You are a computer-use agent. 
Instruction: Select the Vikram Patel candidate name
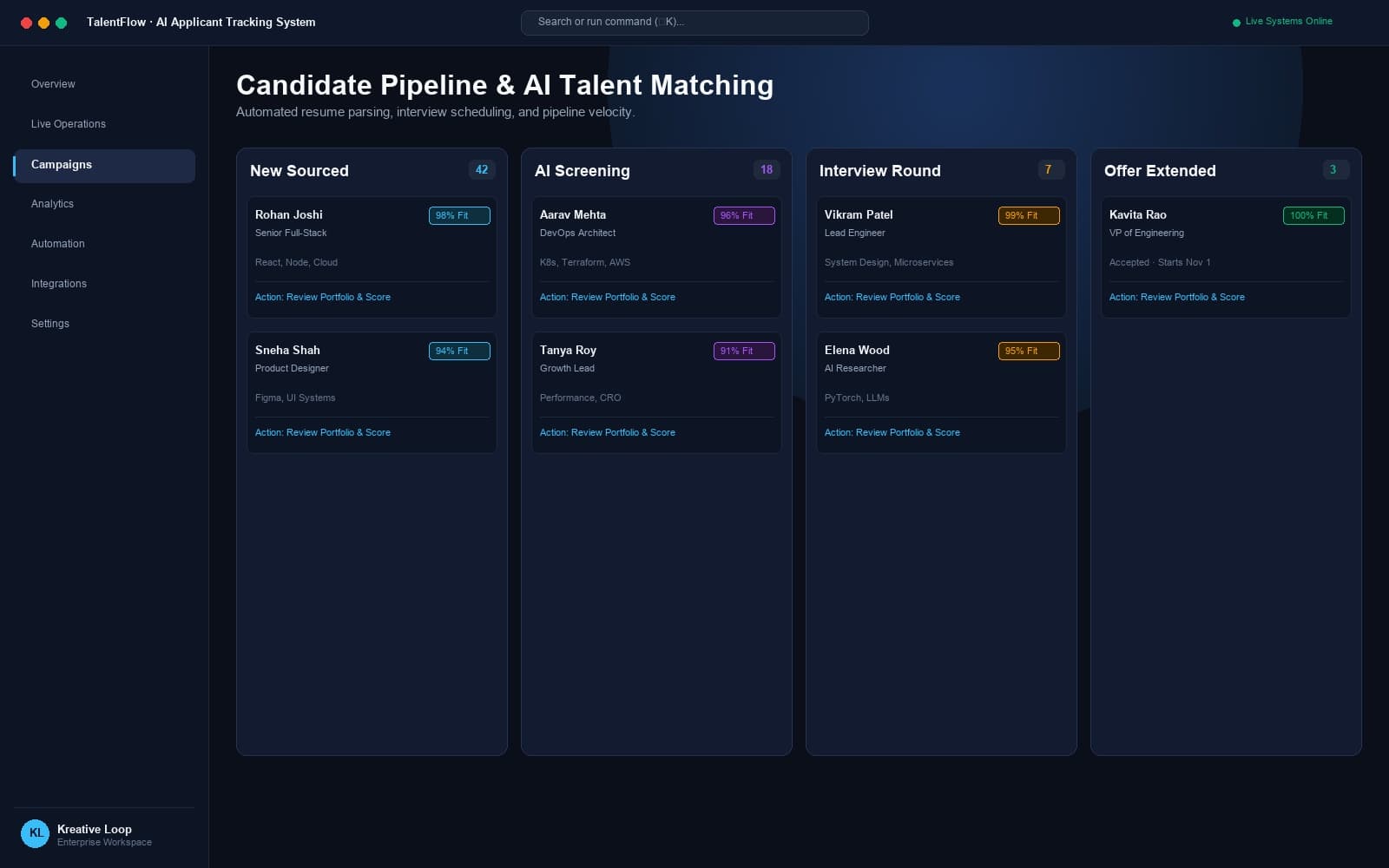coord(859,214)
